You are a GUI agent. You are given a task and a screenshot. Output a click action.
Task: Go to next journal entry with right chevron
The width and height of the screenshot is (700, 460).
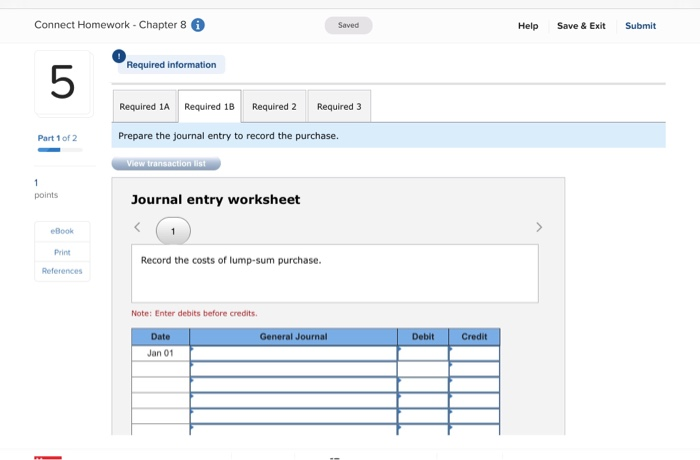[x=539, y=227]
